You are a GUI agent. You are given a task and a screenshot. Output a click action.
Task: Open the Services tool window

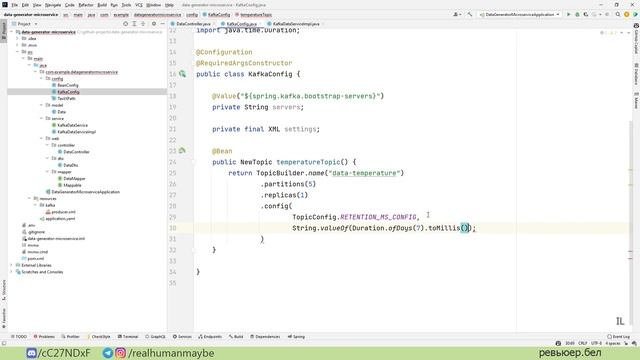pyautogui.click(x=182, y=337)
